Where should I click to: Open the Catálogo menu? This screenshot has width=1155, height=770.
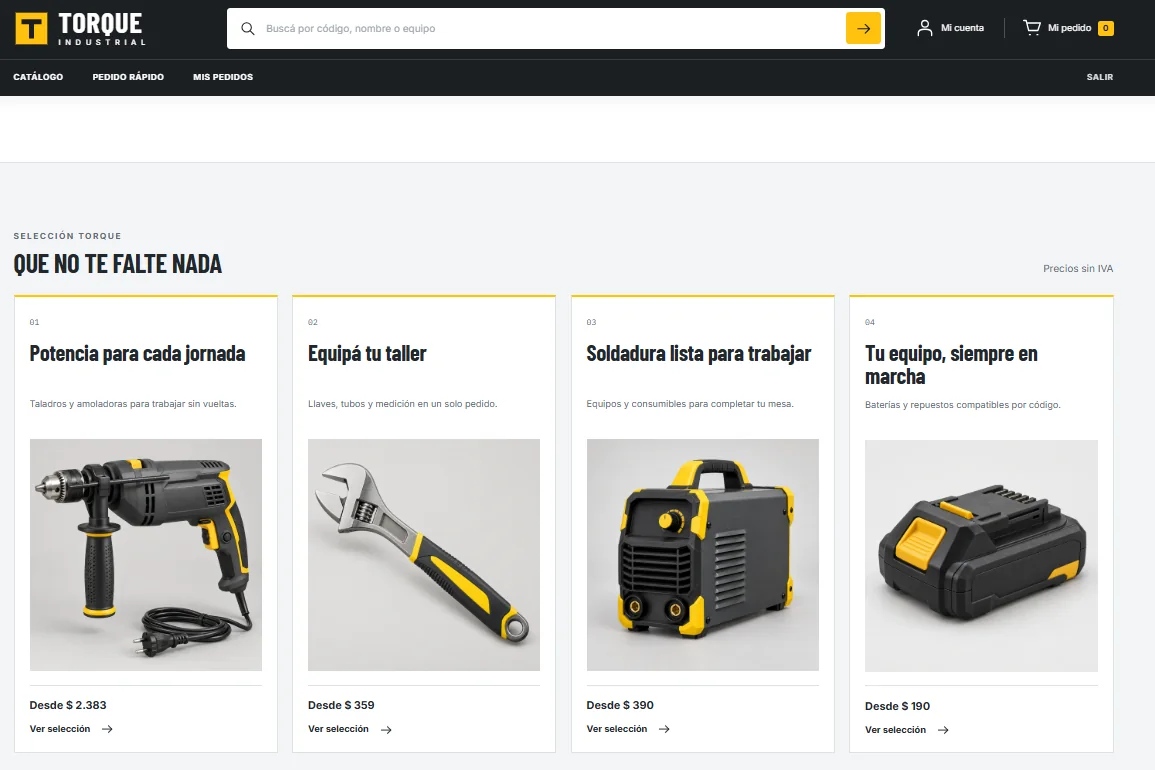coord(38,77)
